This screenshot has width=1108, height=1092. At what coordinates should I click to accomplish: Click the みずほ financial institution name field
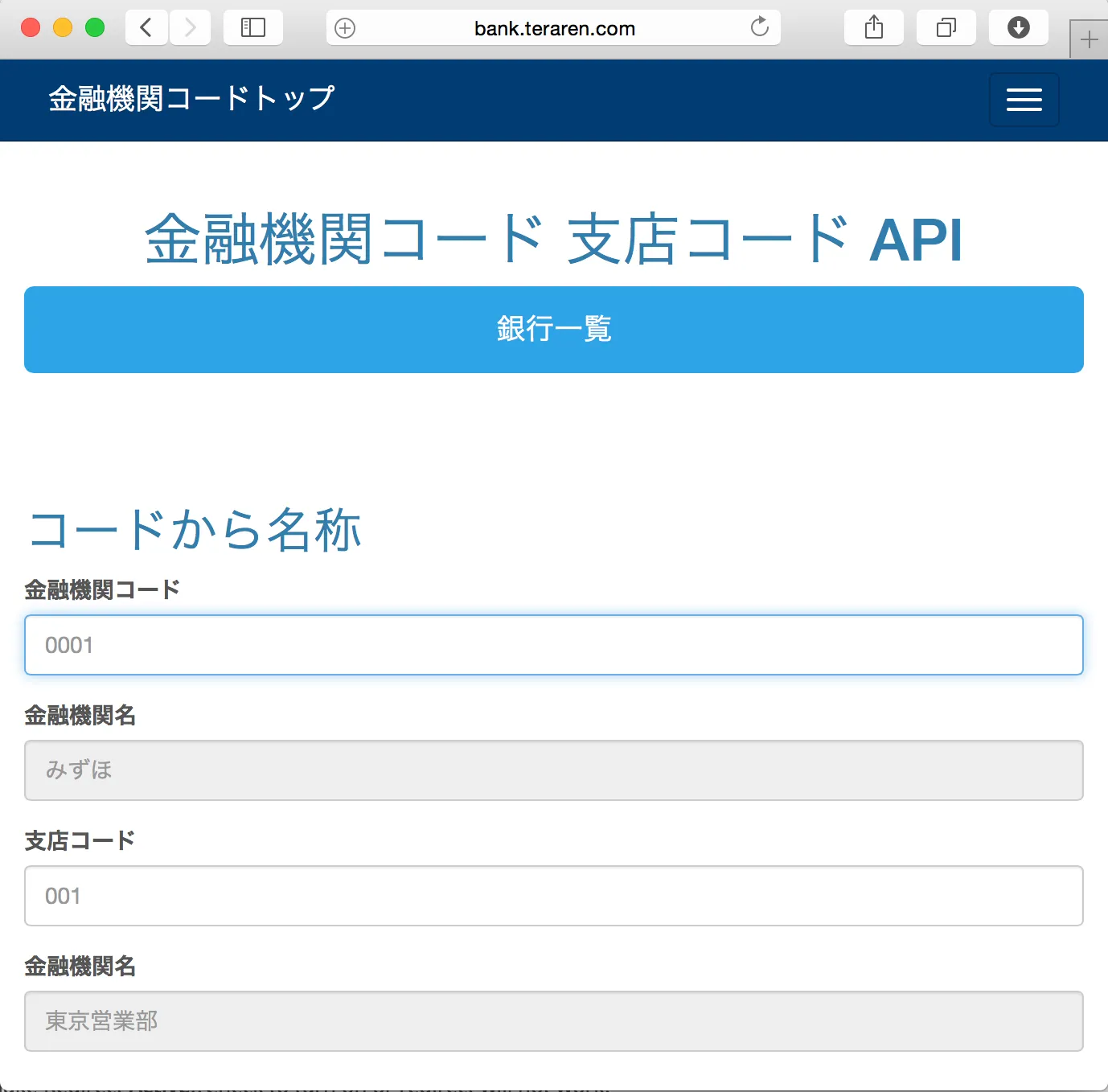click(x=553, y=770)
